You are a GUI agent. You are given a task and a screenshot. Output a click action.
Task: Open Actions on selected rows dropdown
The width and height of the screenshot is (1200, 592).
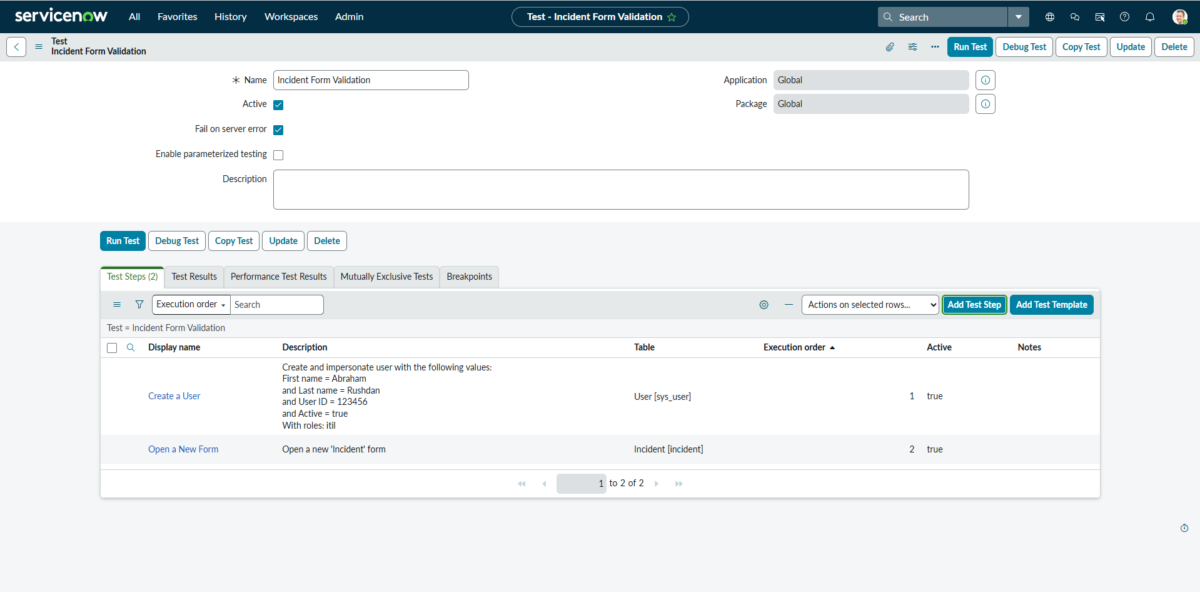coord(870,305)
